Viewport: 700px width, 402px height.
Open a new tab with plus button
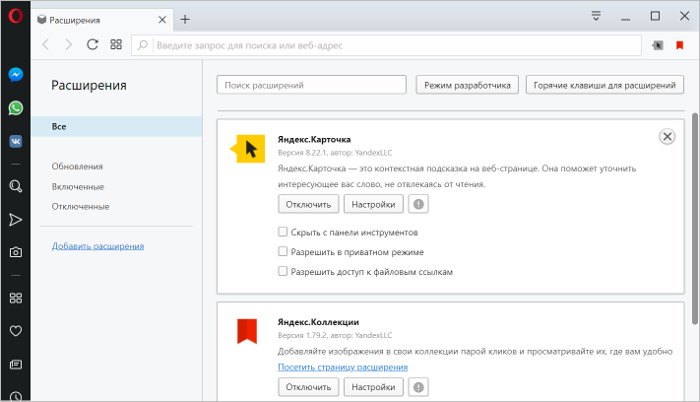tap(185, 20)
